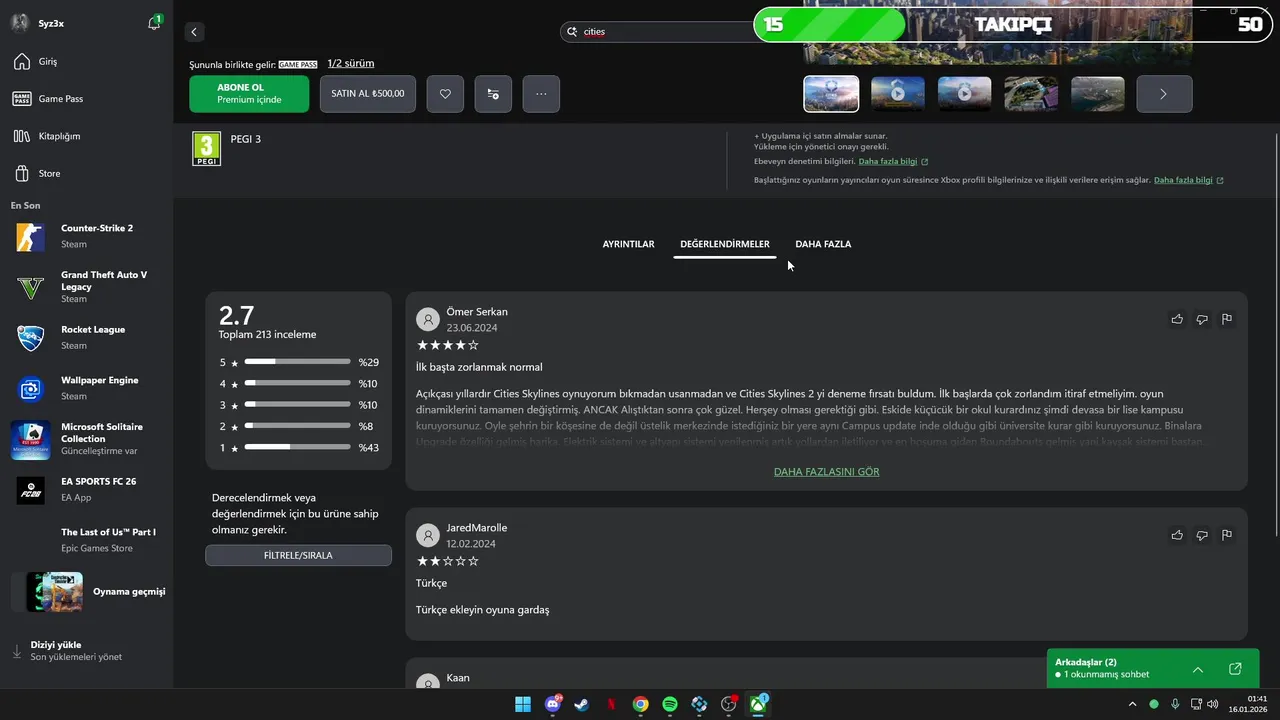
Task: Open Discord from the taskbar
Action: 553,704
